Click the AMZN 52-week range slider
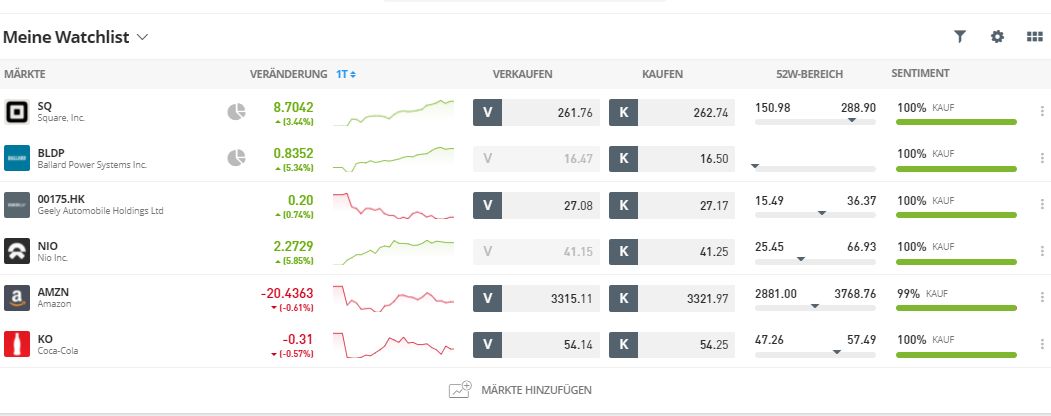The height and width of the screenshot is (416, 1051). coord(815,307)
